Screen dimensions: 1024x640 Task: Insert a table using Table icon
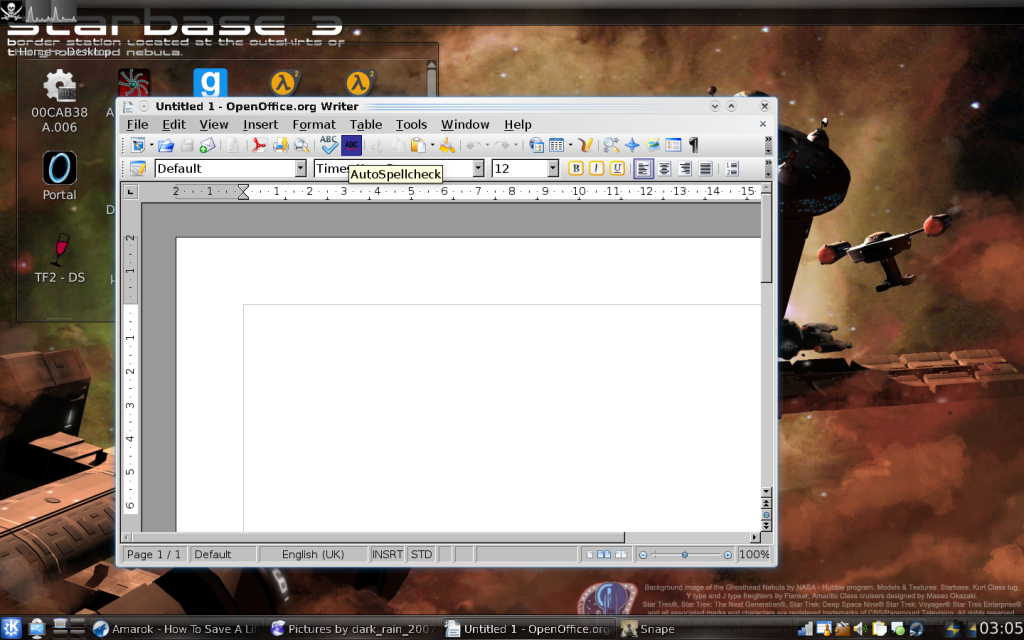coord(556,145)
